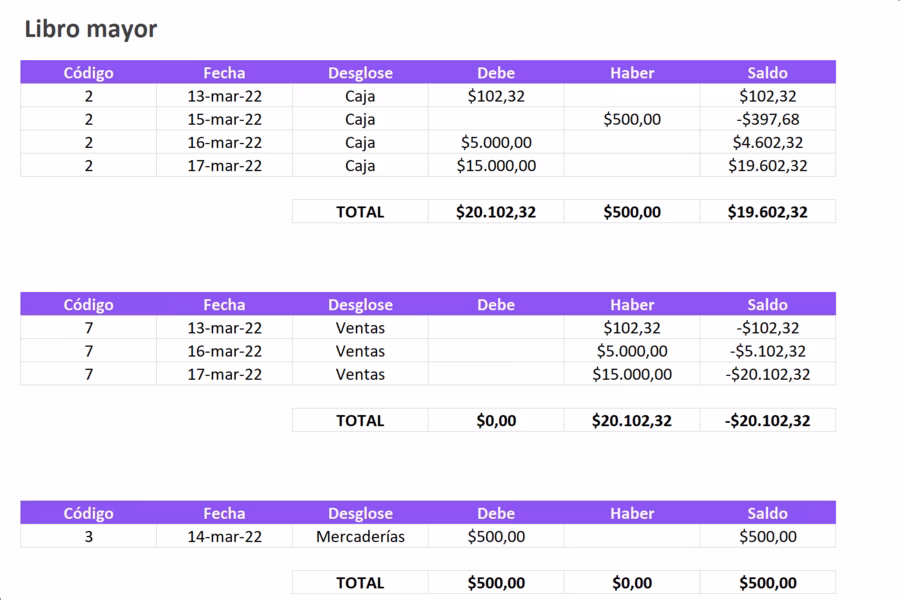Click the Desglose header above Mercaderías
The width and height of the screenshot is (900, 600).
(x=360, y=513)
